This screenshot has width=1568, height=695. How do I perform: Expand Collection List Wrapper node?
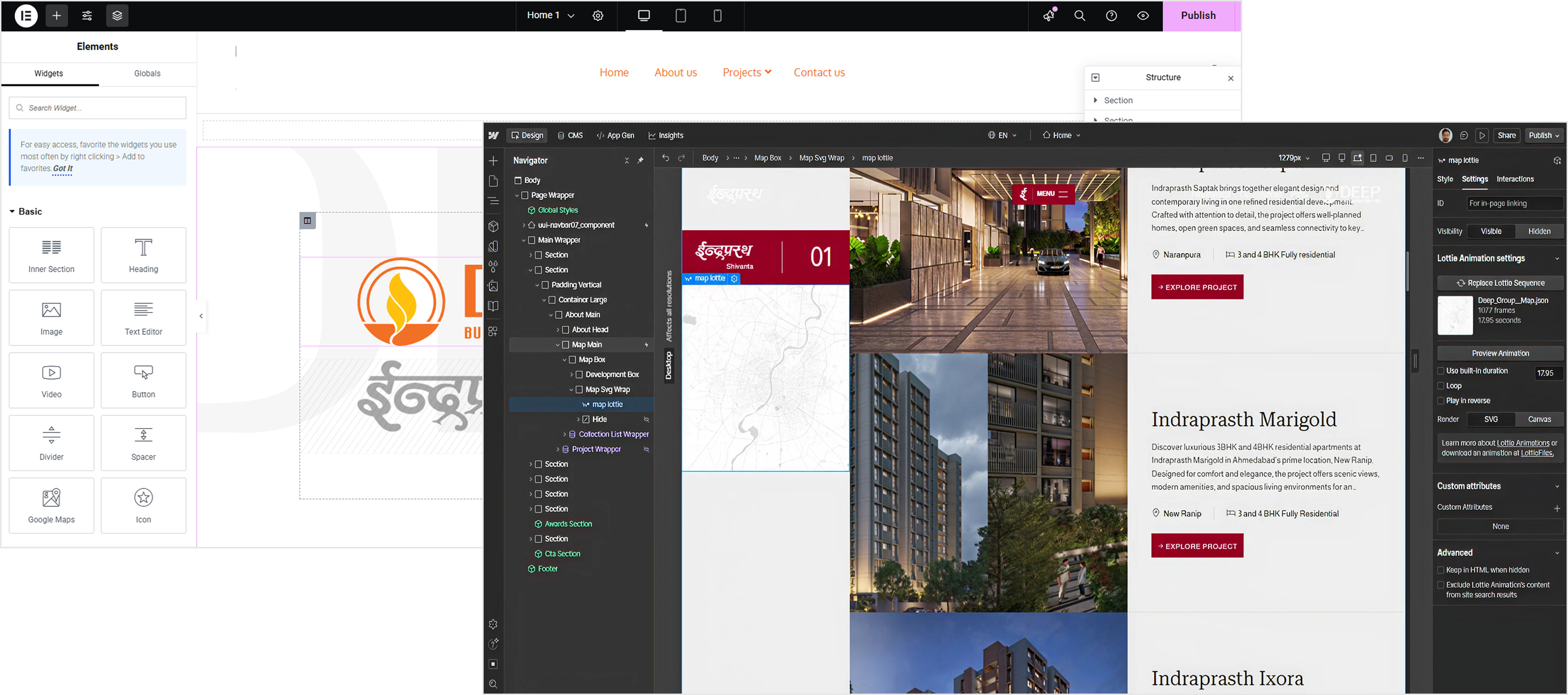tap(564, 435)
